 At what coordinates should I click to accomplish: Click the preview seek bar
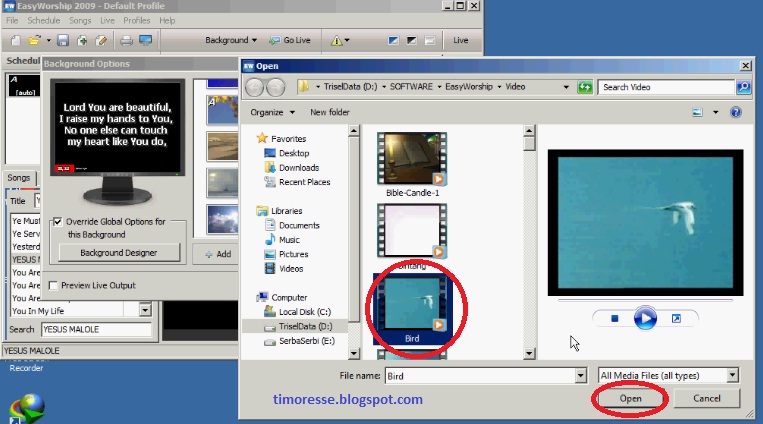coord(645,300)
